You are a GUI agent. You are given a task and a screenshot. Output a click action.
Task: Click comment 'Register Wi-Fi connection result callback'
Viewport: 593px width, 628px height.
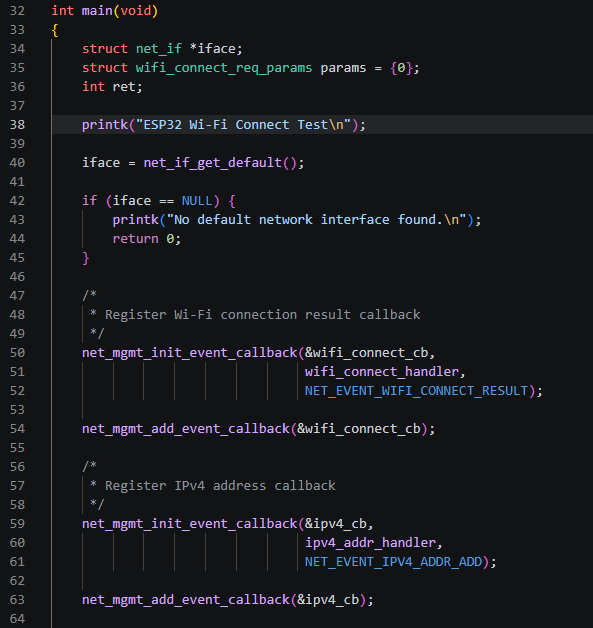[263, 315]
